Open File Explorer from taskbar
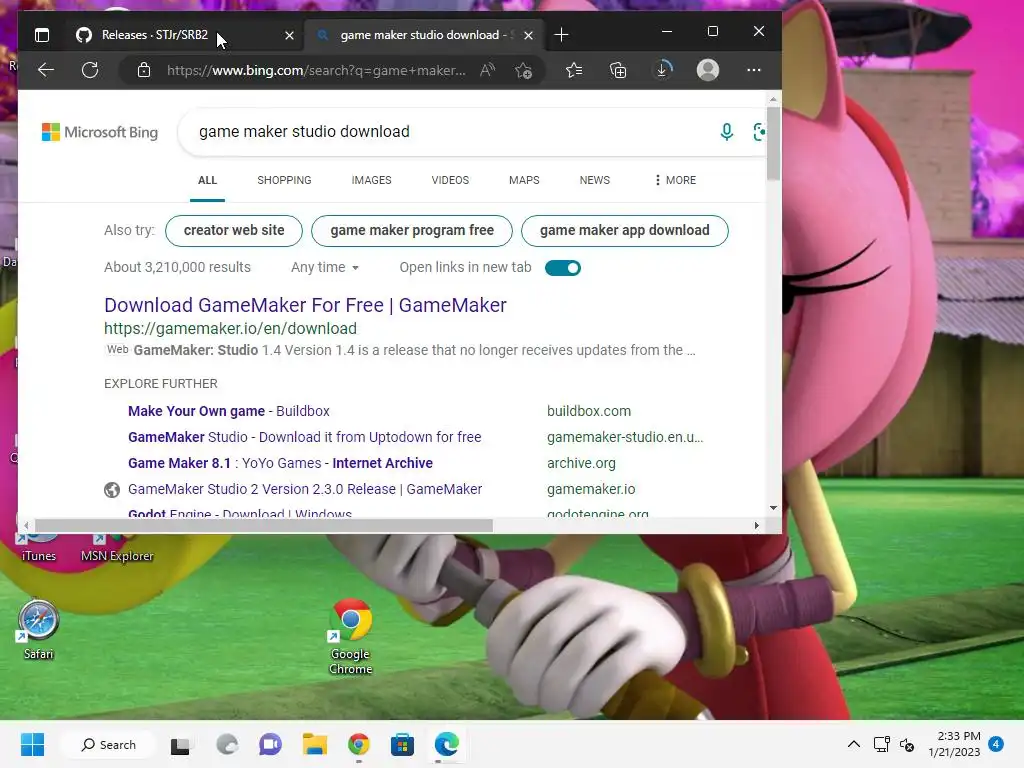Screen dimensions: 1024x768 [x=315, y=744]
